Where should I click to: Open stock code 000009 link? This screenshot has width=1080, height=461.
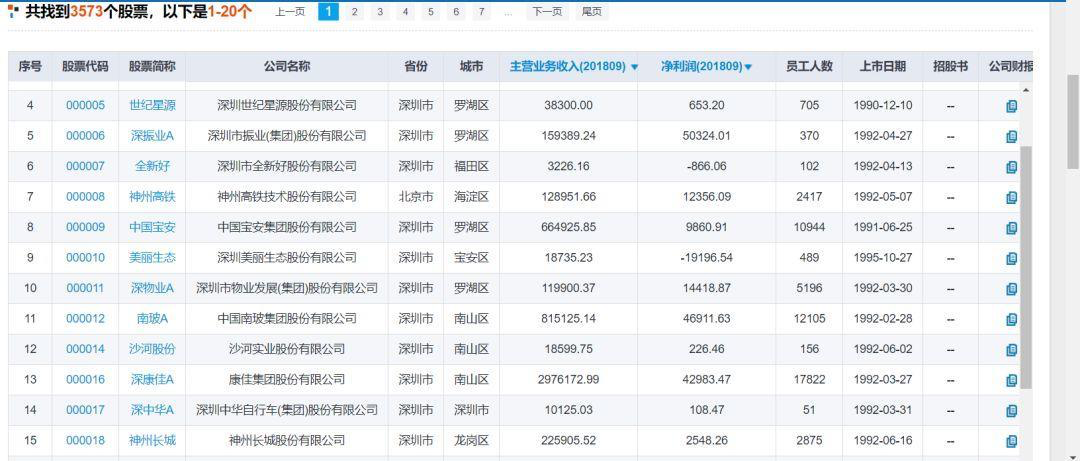(x=85, y=227)
